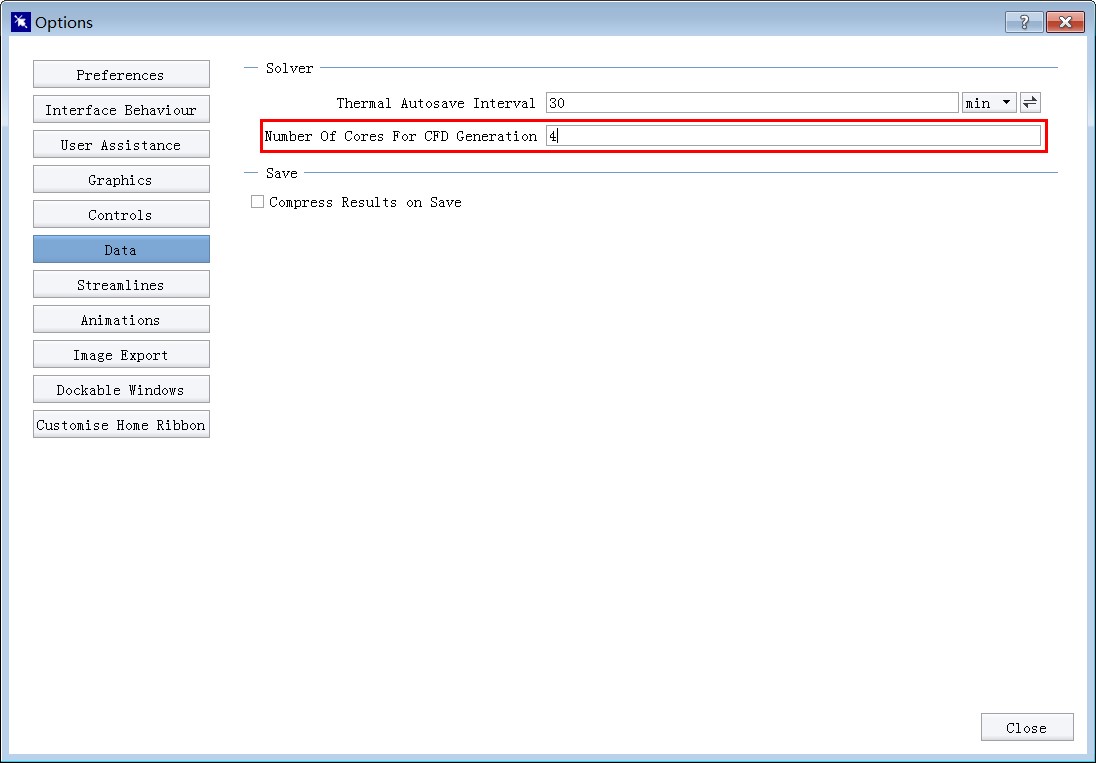Viewport: 1096px width, 763px height.
Task: Open the Controls settings page
Action: tap(121, 215)
